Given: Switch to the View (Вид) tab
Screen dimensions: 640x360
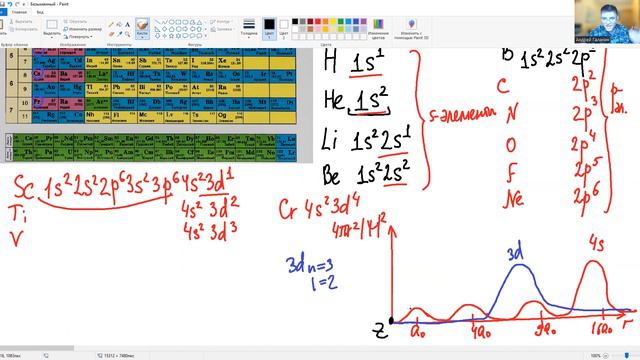Looking at the screenshot, I should (x=40, y=12).
